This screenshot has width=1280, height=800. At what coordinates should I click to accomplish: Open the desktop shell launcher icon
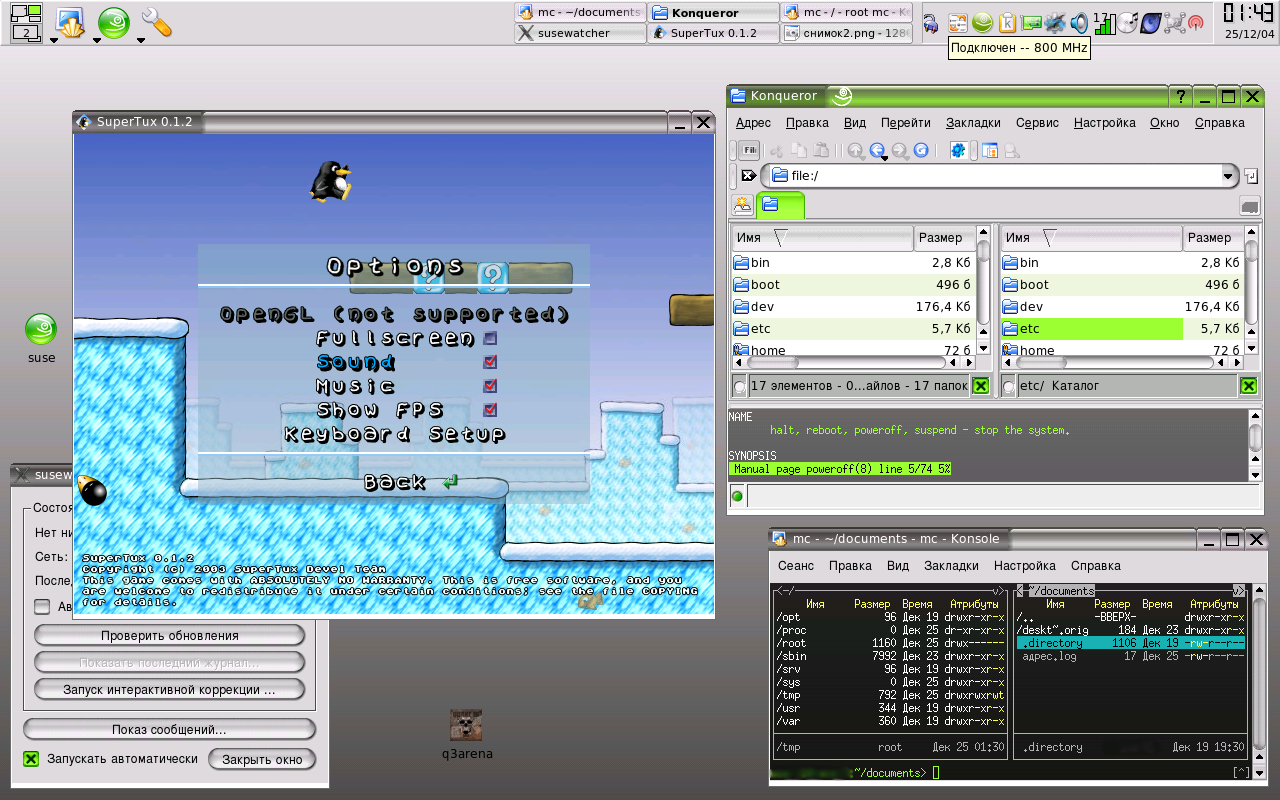(x=69, y=22)
